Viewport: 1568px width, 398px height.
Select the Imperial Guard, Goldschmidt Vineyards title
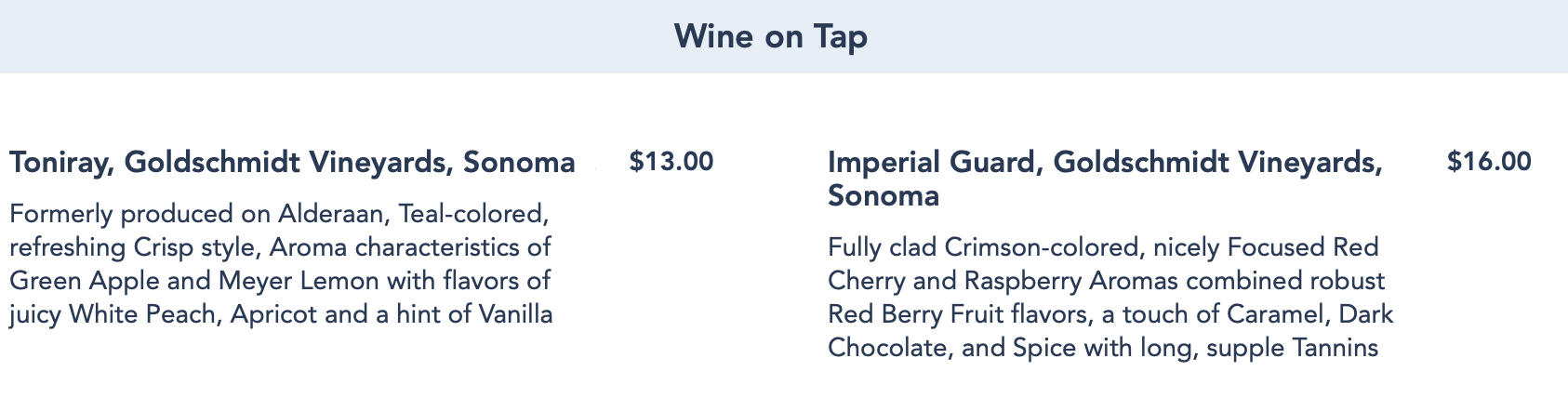1105,163
